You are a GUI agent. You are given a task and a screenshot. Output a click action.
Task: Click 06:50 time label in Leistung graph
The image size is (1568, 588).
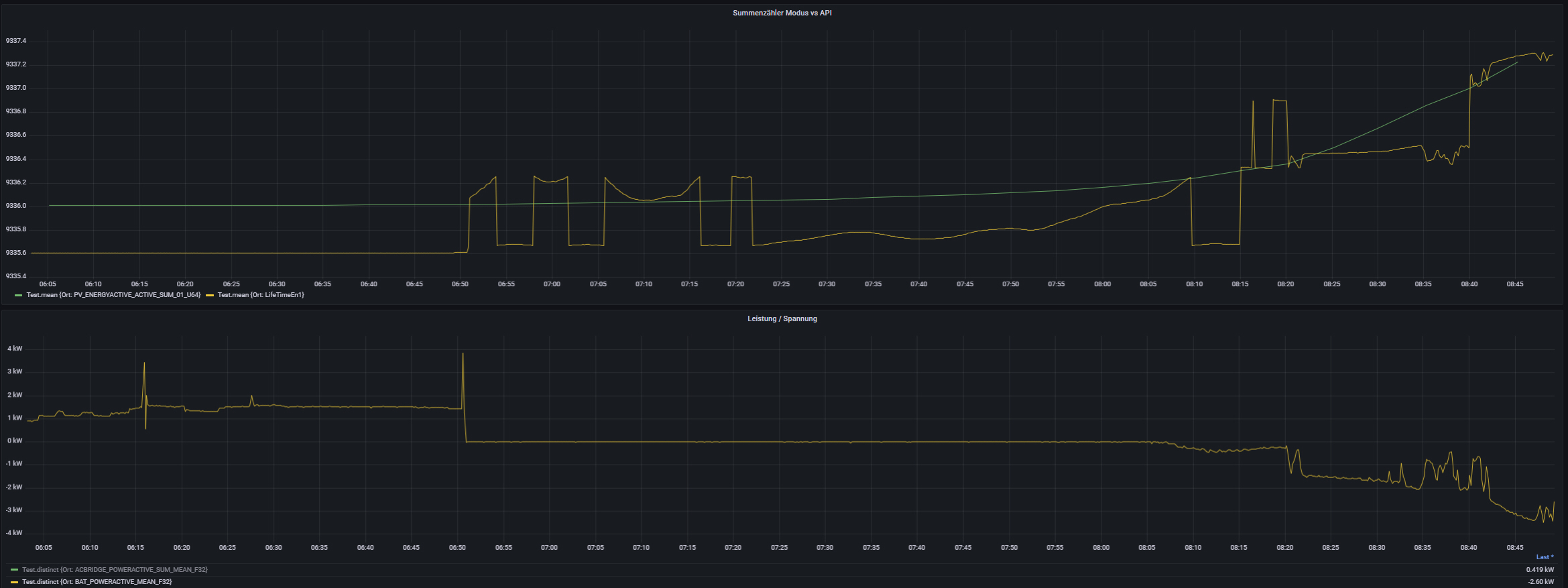[457, 548]
